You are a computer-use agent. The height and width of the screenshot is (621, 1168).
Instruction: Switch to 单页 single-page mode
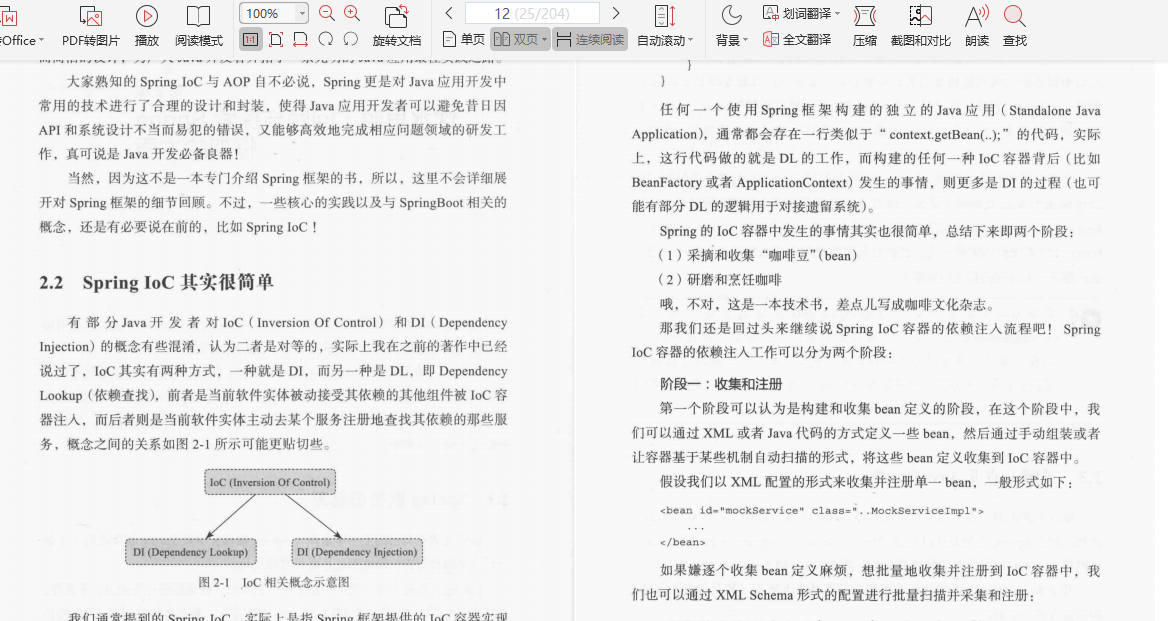tap(462, 38)
